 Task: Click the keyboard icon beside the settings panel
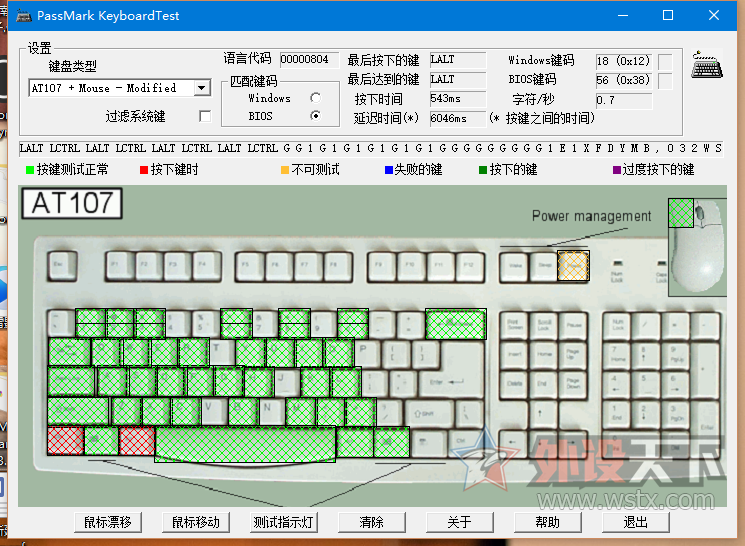707,65
